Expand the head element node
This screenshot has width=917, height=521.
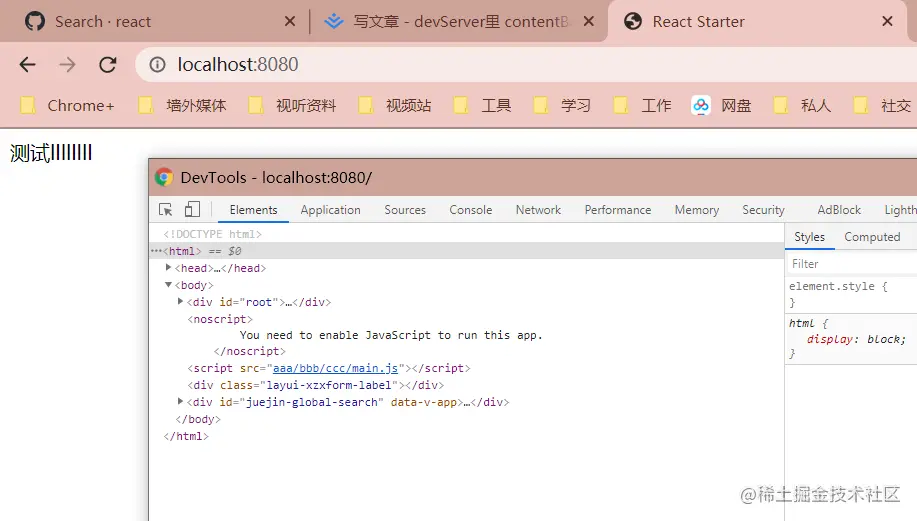pos(168,267)
